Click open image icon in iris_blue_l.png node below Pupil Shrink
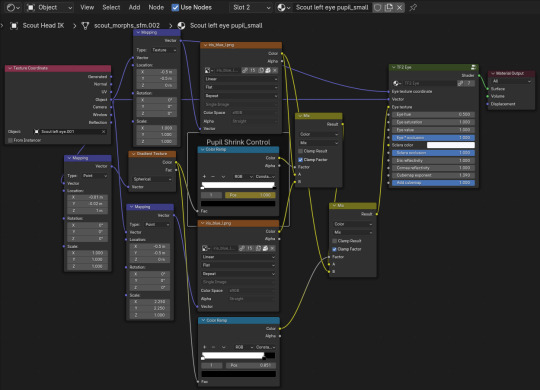Image resolution: width=540 pixels, height=390 pixels. [x=265, y=248]
